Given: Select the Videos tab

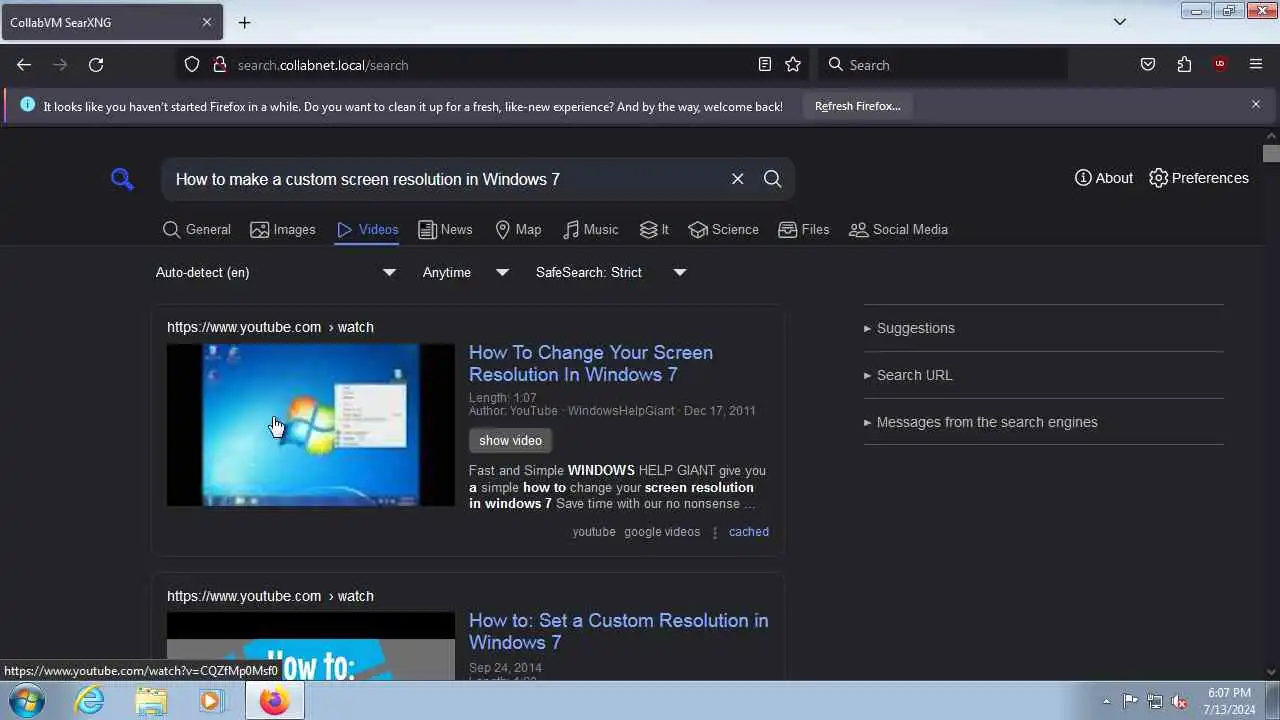Looking at the screenshot, I should click(367, 229).
